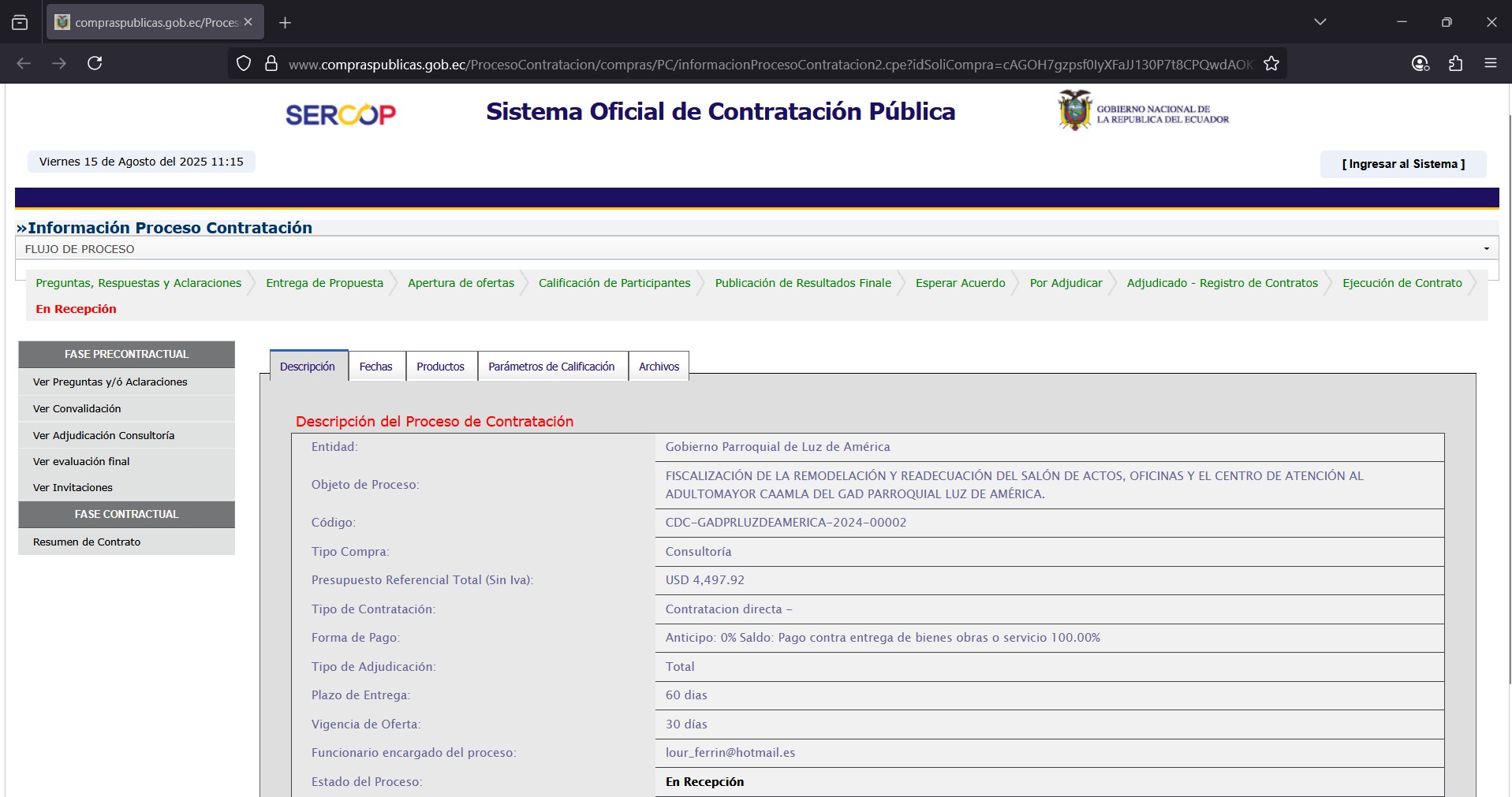Screen dimensions: 1512x797
Task: Switch to the Fechas tab
Action: click(x=375, y=367)
